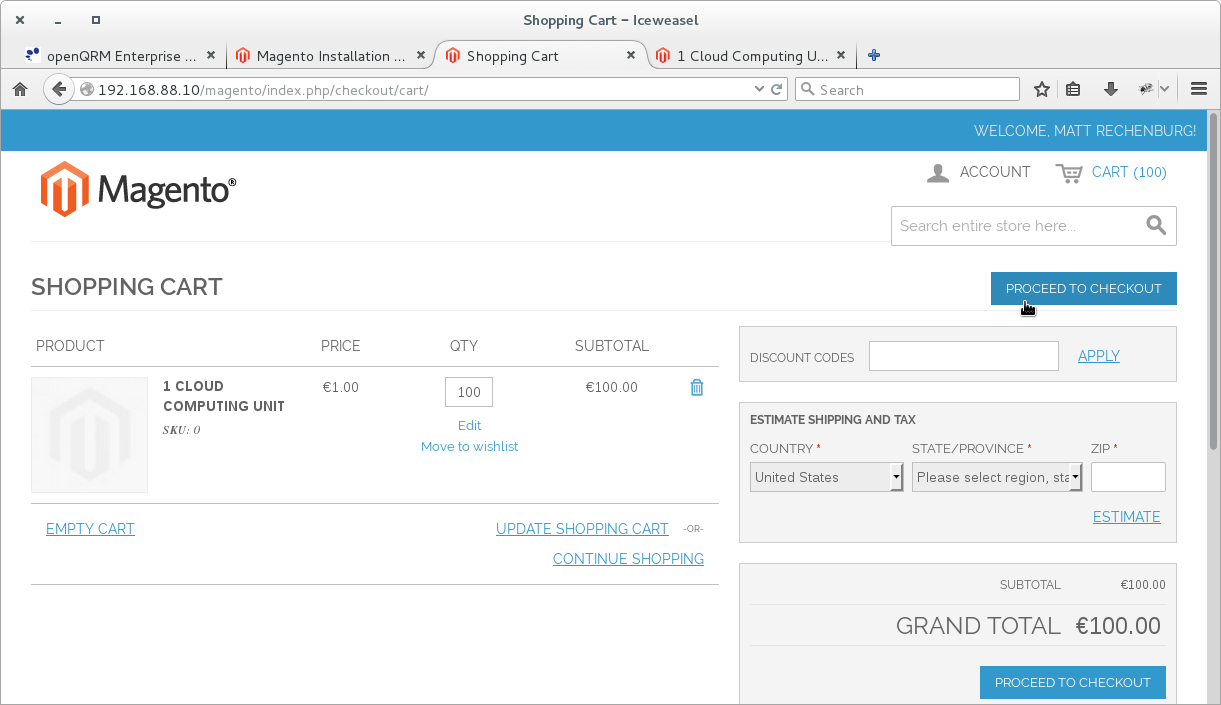Bookmark this page with the star icon
The image size is (1221, 705).
1042,89
